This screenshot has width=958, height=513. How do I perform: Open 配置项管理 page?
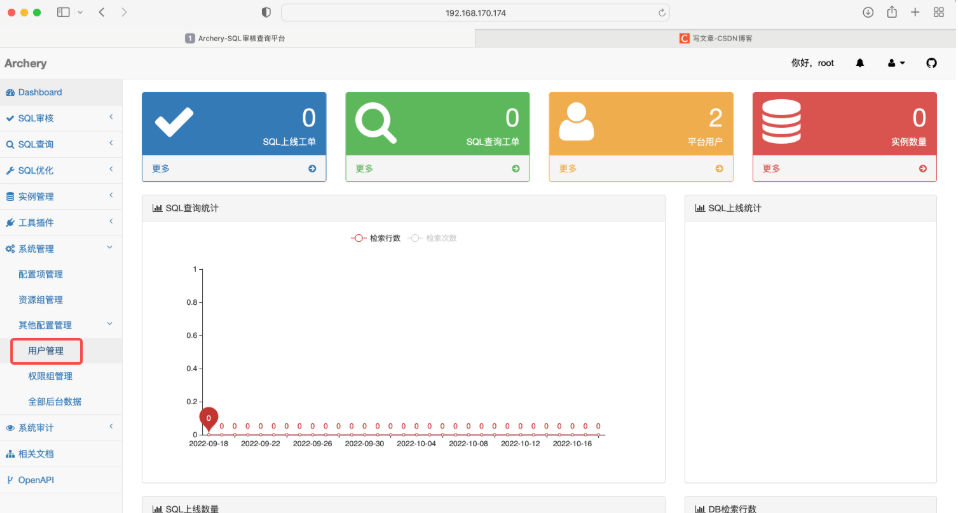point(40,274)
